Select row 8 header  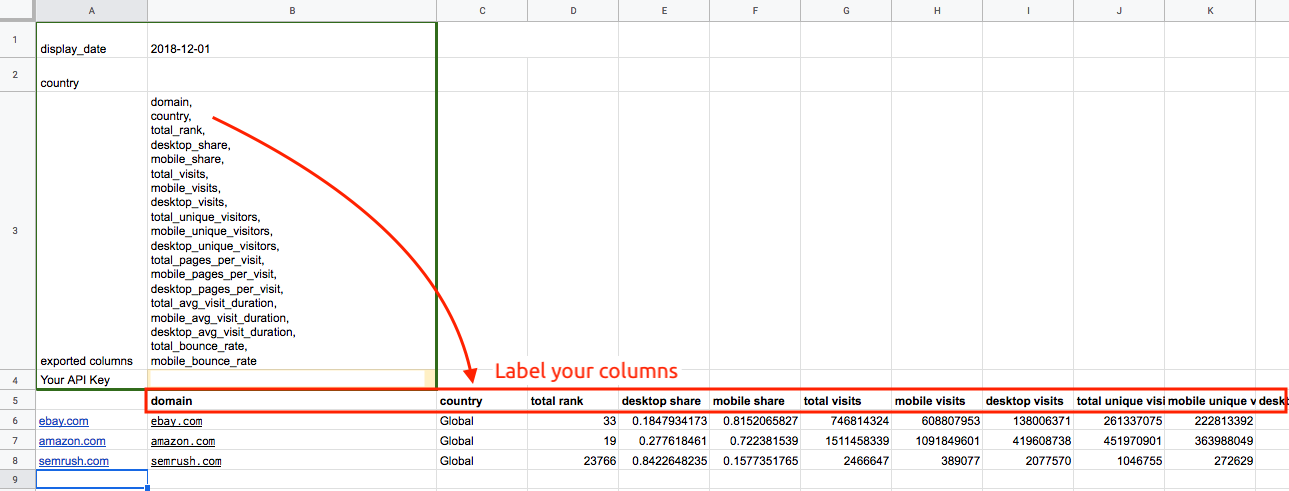click(15, 461)
